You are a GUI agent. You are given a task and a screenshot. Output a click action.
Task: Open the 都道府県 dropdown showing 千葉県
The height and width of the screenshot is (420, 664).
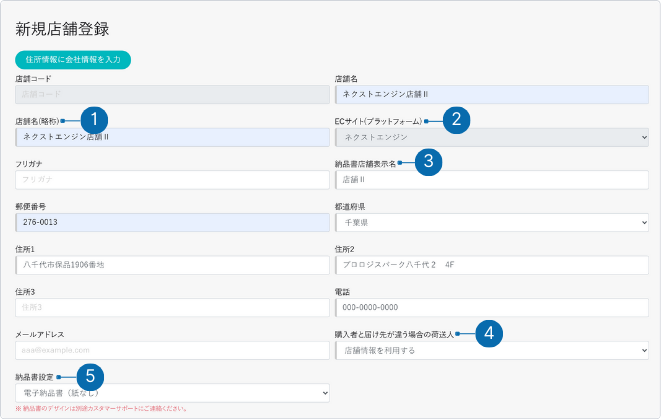tap(492, 222)
